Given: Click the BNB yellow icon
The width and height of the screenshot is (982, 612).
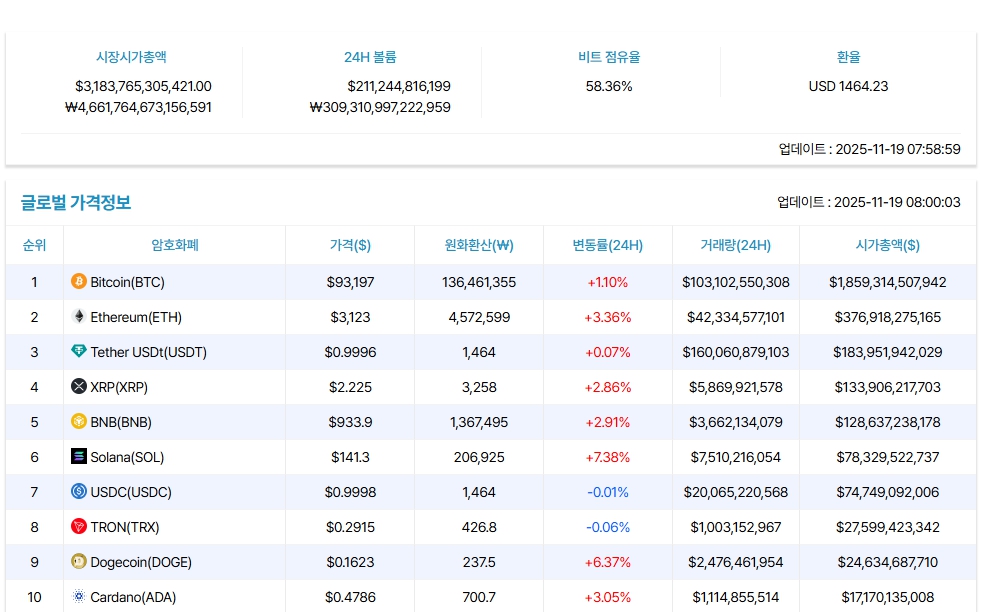Looking at the screenshot, I should pos(79,422).
